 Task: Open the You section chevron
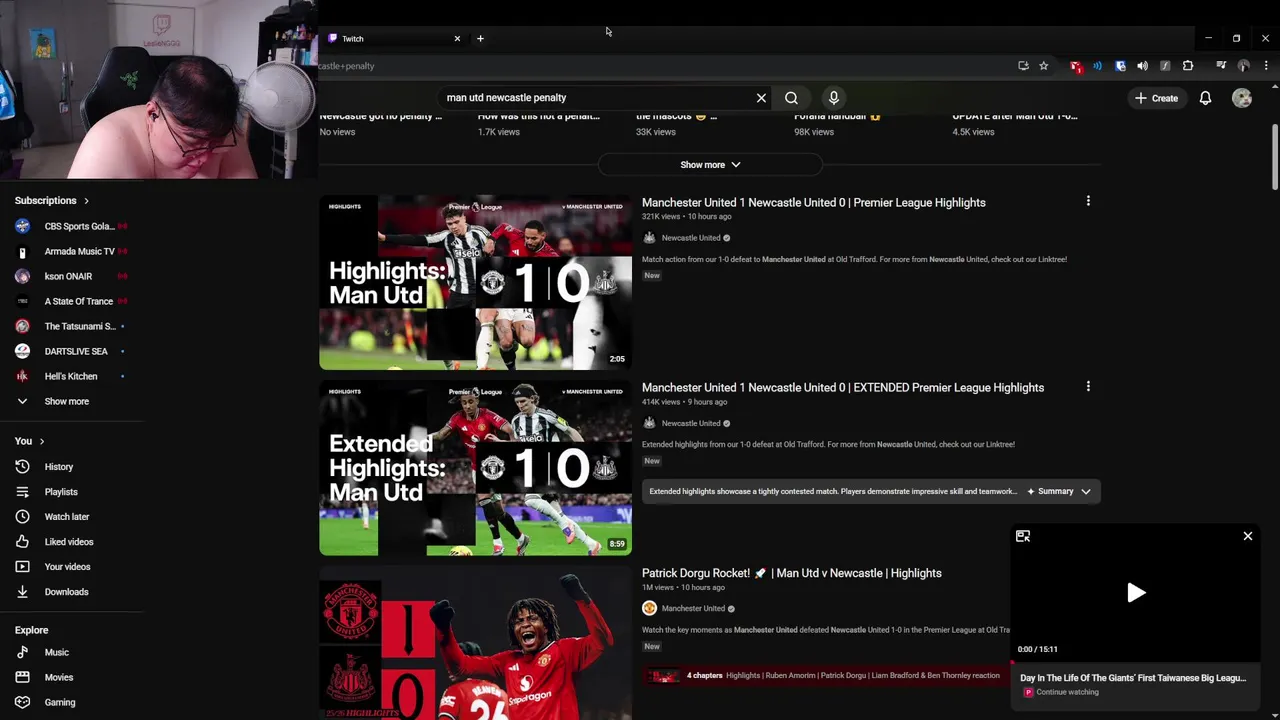41,441
